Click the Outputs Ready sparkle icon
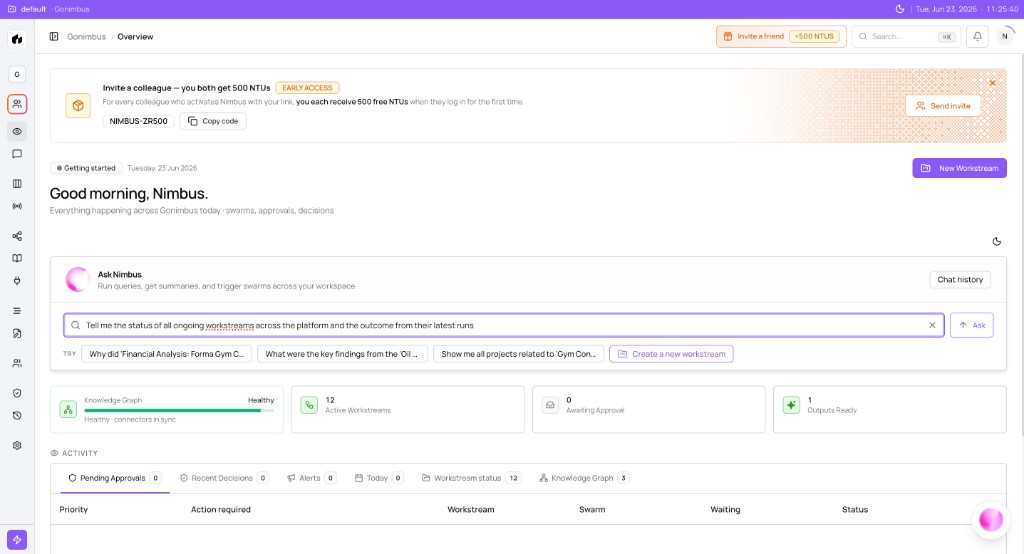This screenshot has width=1024, height=554. pos(791,406)
